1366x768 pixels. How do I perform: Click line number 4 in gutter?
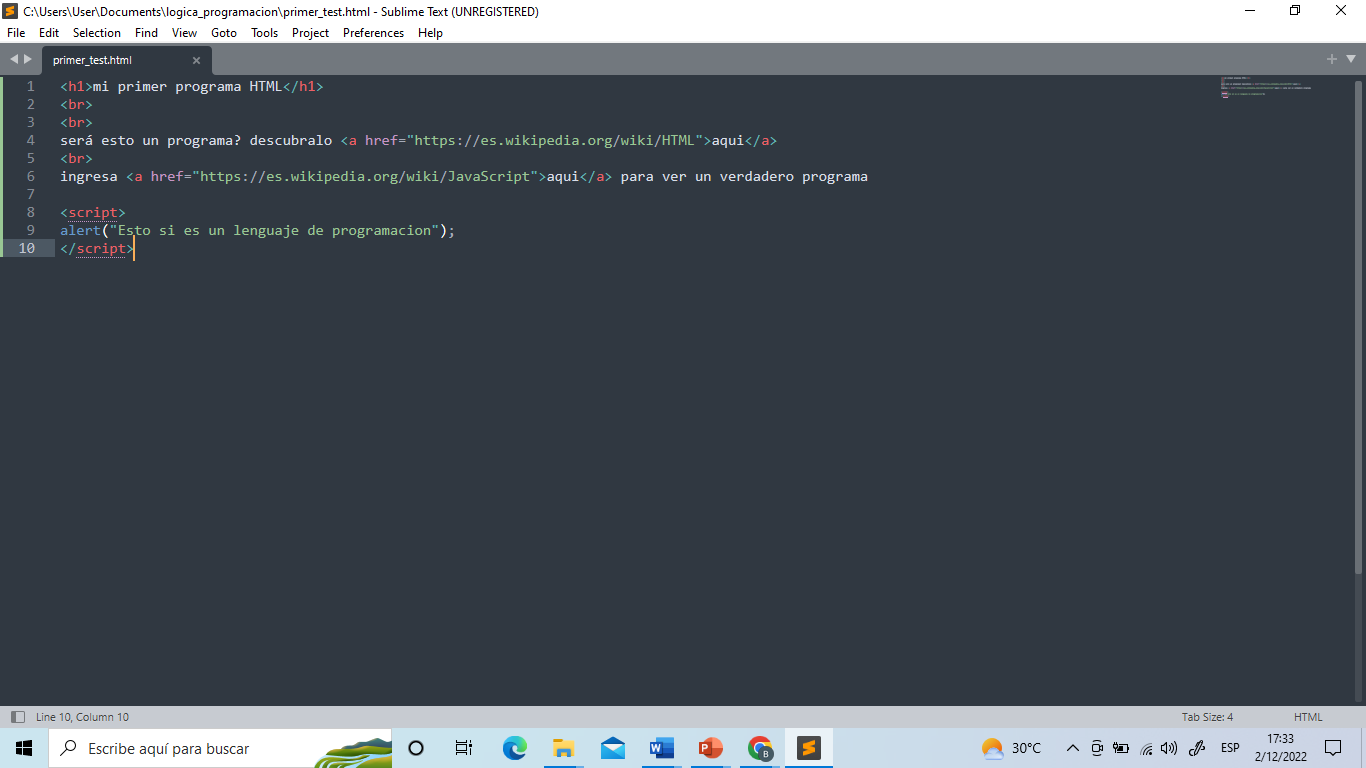click(x=30, y=140)
